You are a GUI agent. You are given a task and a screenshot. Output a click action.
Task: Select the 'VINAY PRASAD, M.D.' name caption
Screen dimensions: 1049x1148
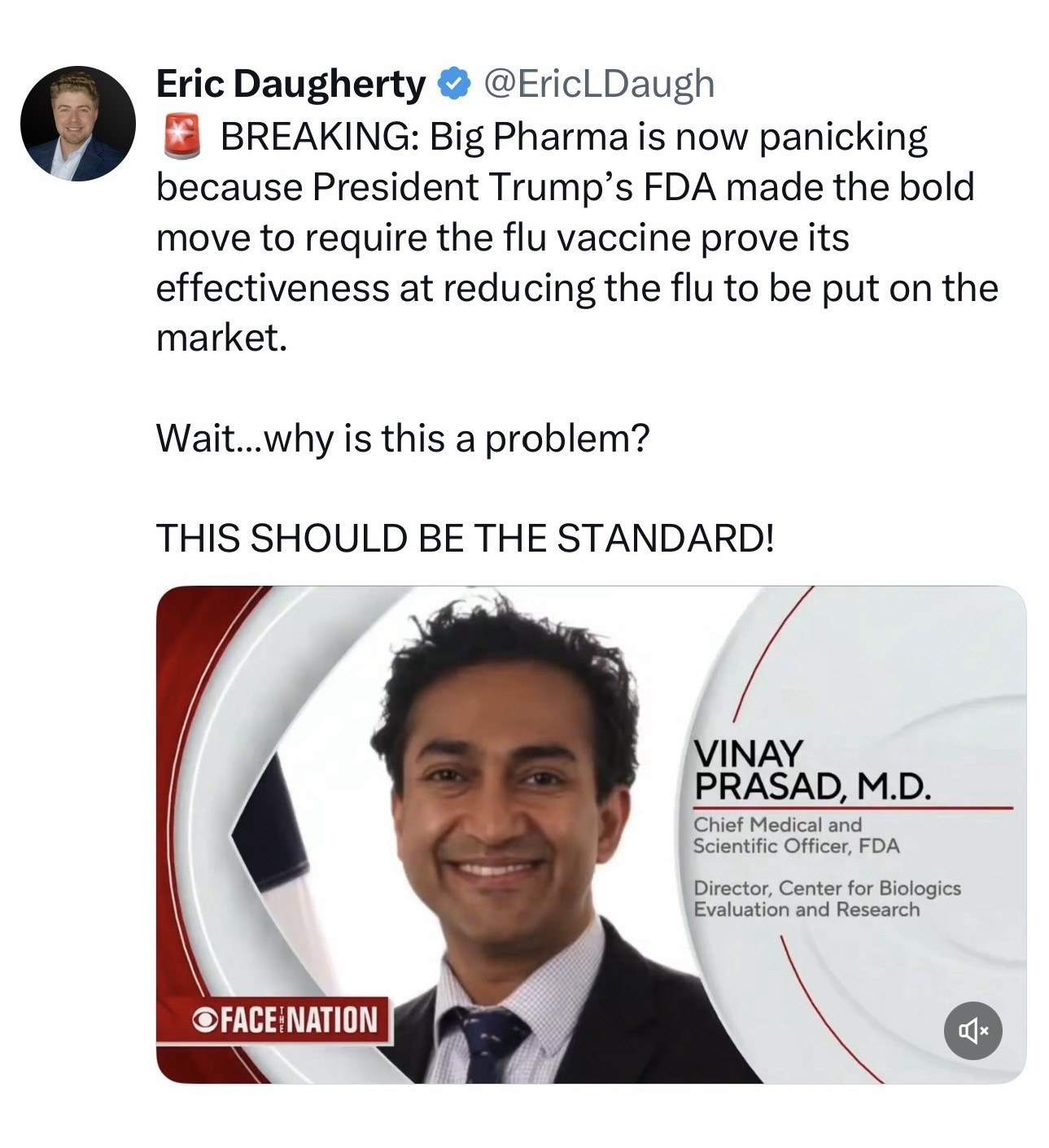[x=811, y=770]
